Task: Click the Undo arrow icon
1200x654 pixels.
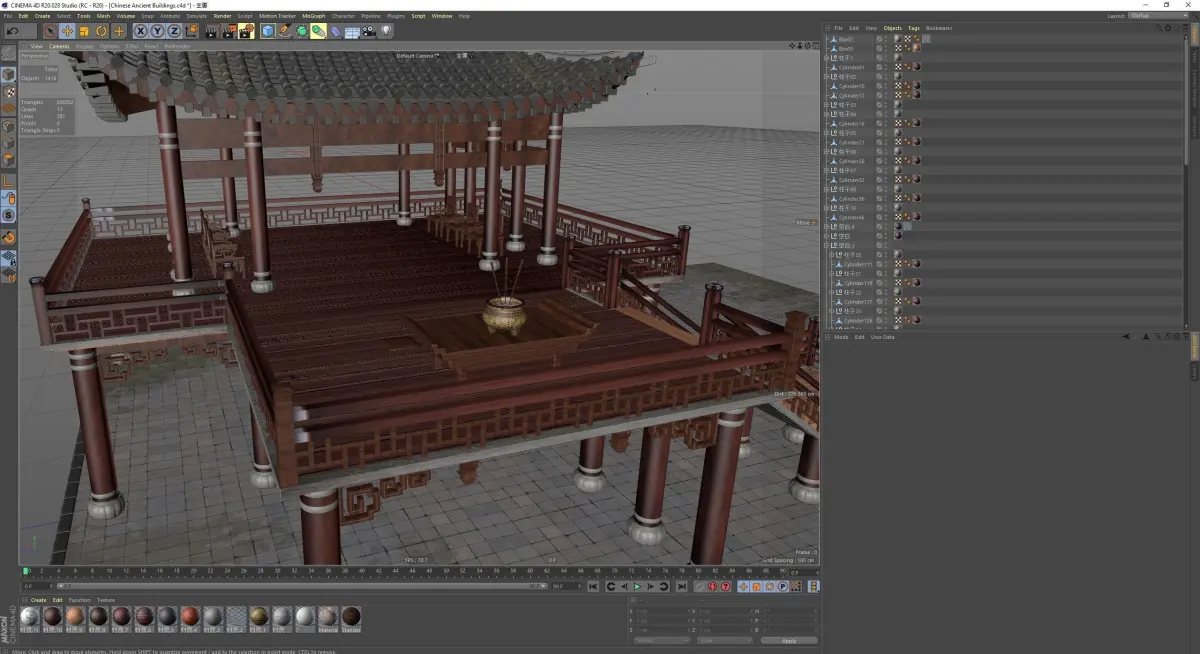Action: coord(12,31)
